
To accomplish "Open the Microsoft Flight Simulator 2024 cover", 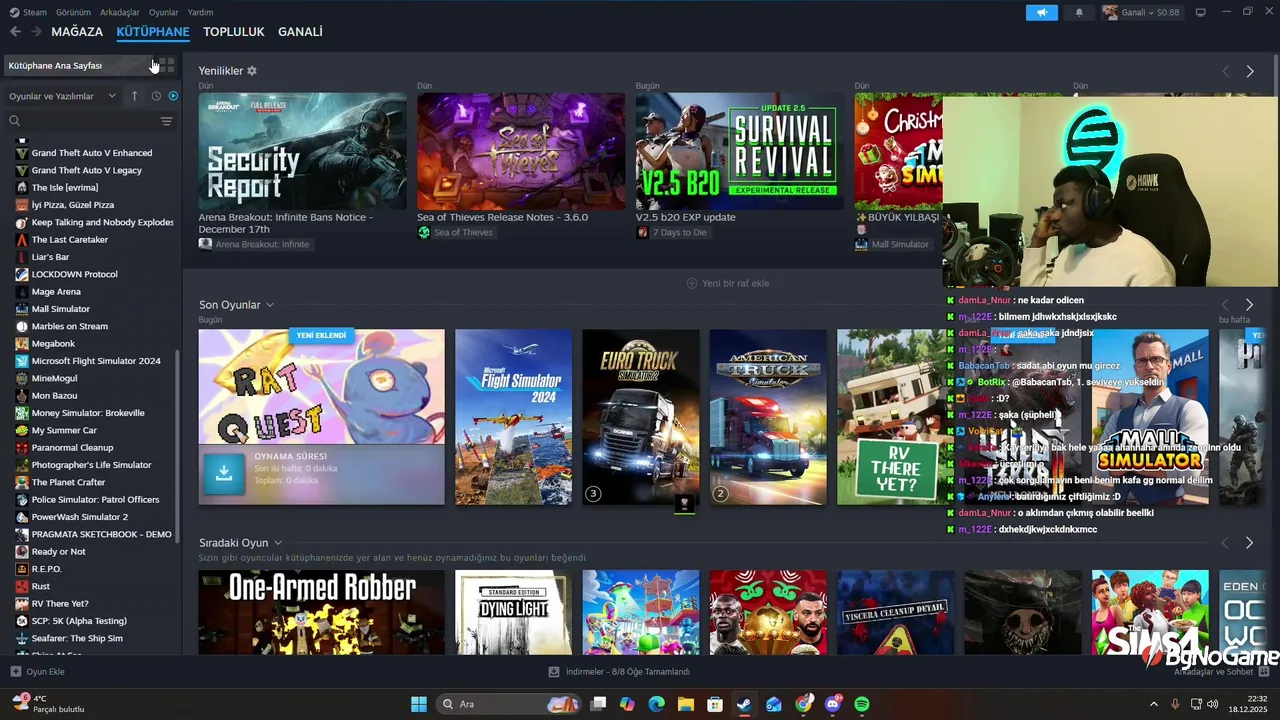I will [513, 417].
